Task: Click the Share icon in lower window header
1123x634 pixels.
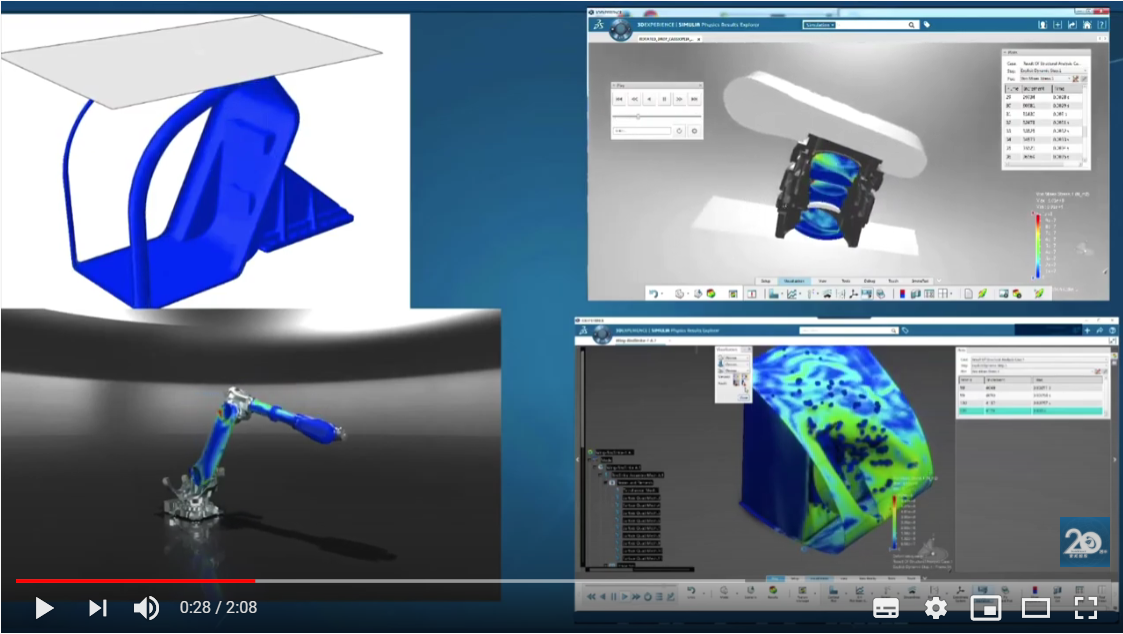Action: coord(1099,330)
